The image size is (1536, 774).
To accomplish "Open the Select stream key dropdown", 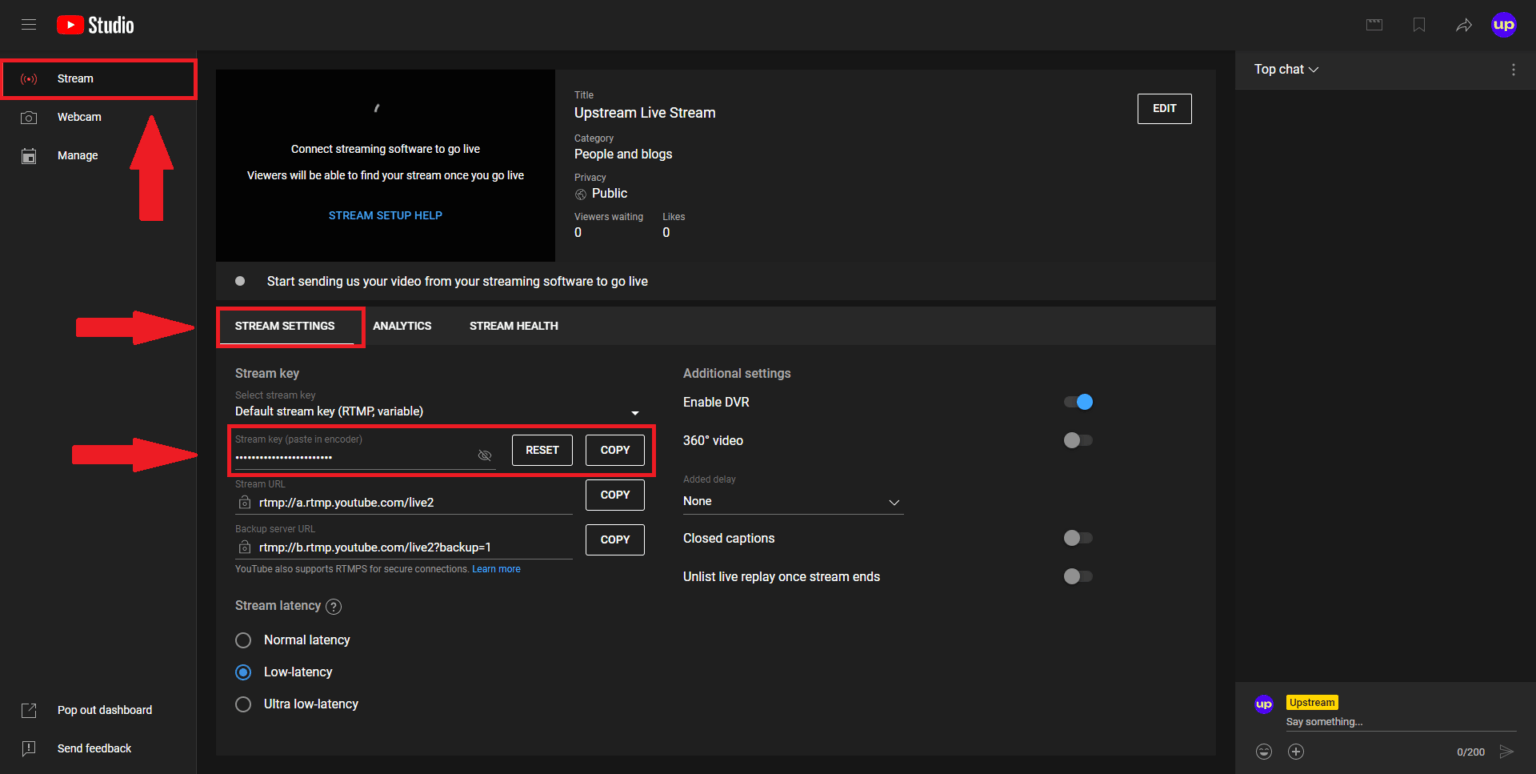I will [634, 411].
